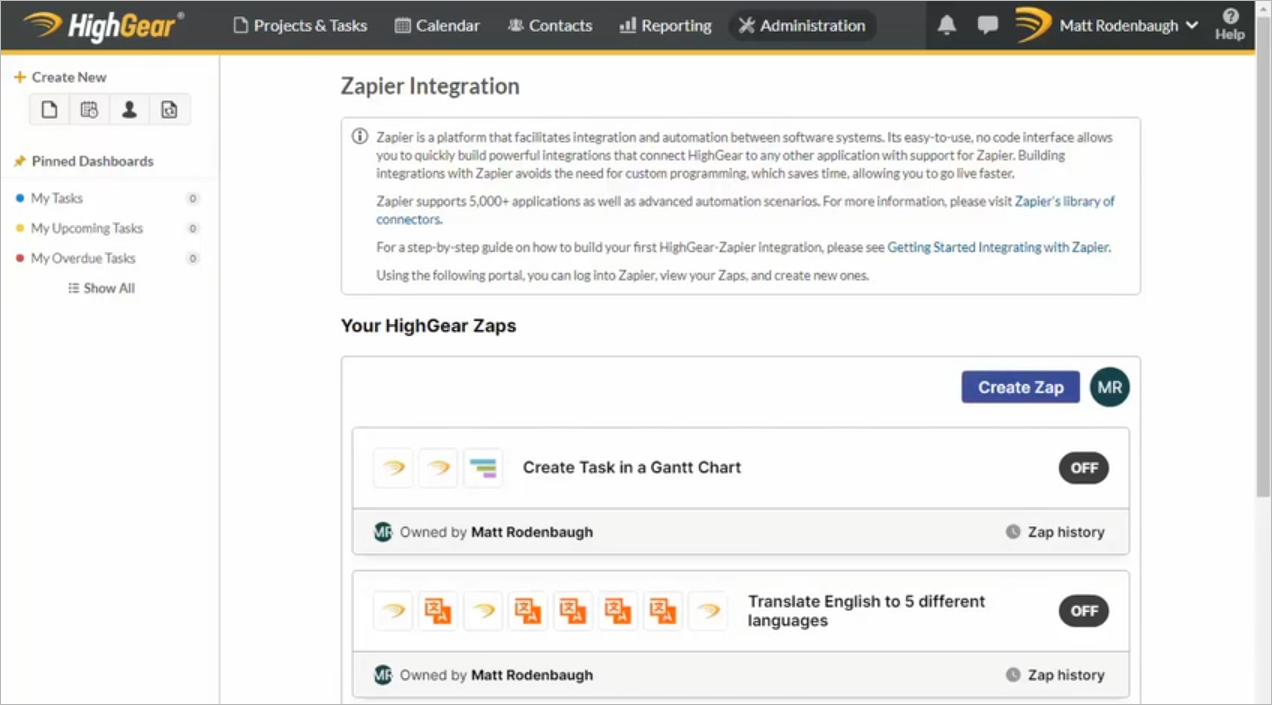Image resolution: width=1272 pixels, height=705 pixels.
Task: Open Help from the top bar
Action: pyautogui.click(x=1230, y=25)
